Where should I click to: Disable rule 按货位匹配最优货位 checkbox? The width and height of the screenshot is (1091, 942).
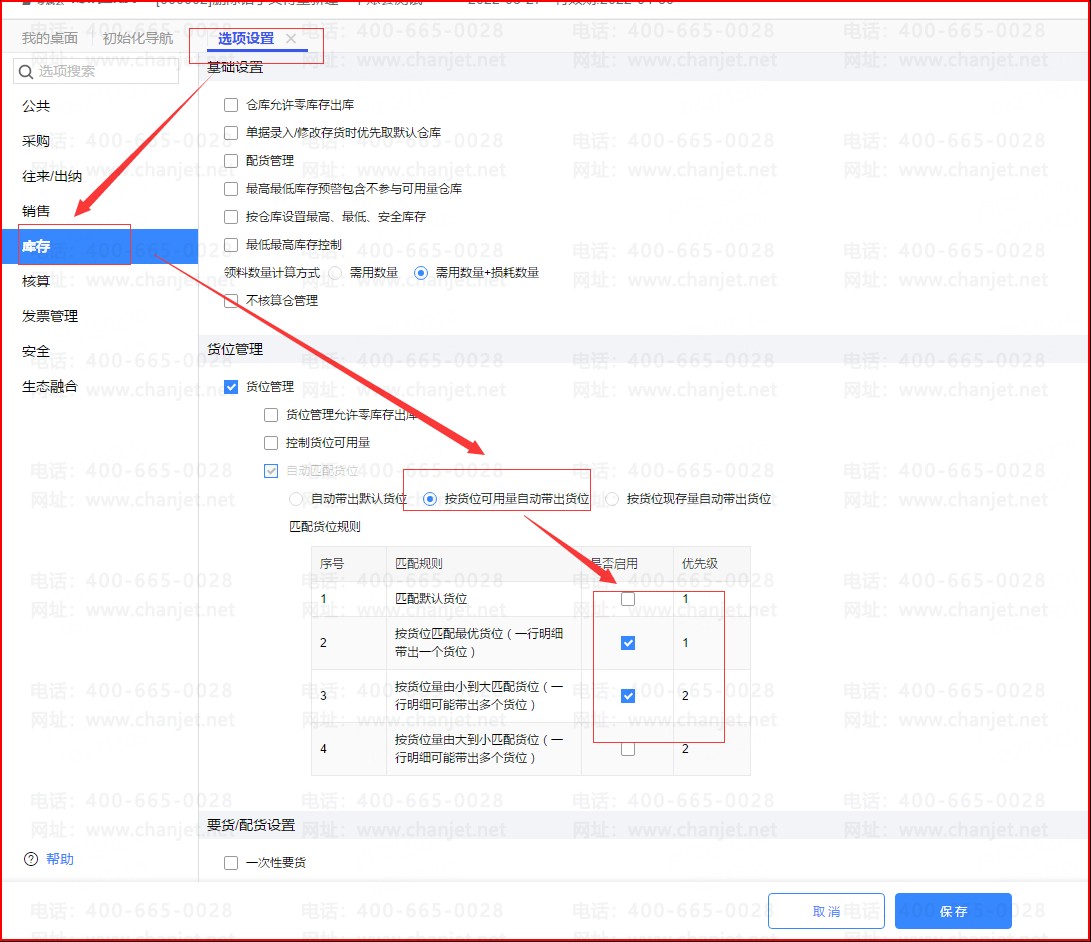click(x=628, y=643)
